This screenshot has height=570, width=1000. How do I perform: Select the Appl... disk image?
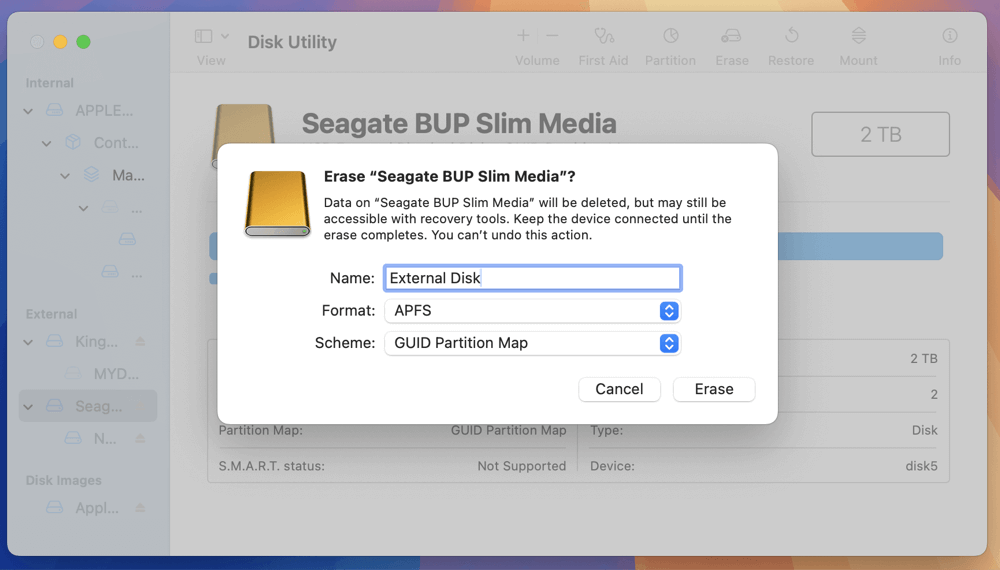(88, 508)
